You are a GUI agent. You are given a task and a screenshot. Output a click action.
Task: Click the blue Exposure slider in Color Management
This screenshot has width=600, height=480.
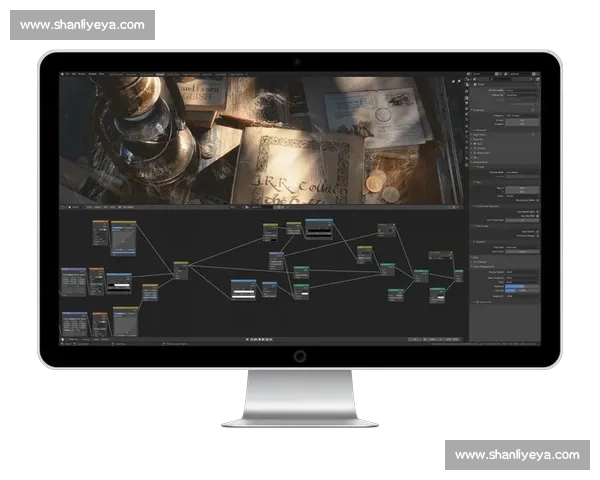click(x=519, y=287)
